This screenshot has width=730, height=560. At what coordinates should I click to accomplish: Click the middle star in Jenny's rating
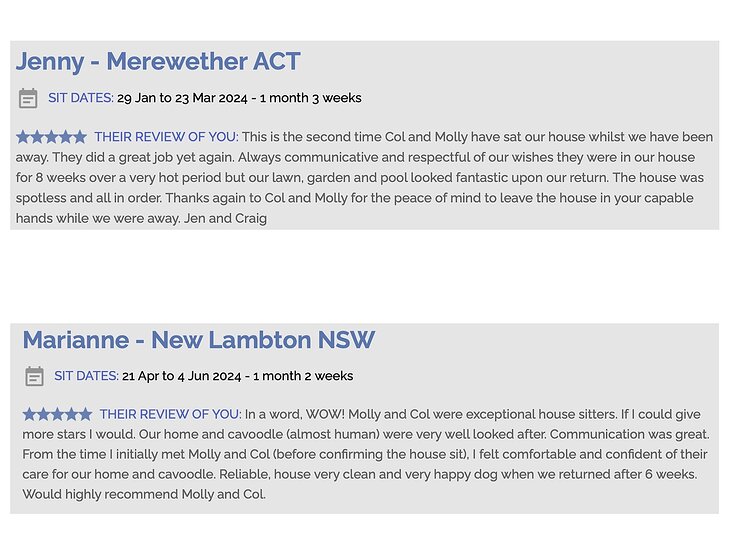point(51,137)
